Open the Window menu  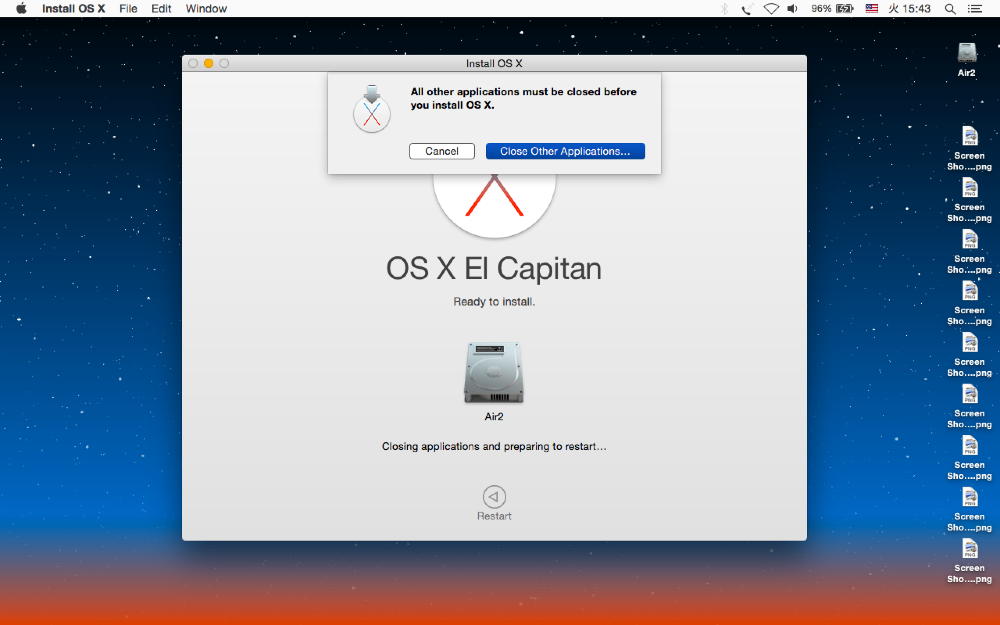(206, 8)
